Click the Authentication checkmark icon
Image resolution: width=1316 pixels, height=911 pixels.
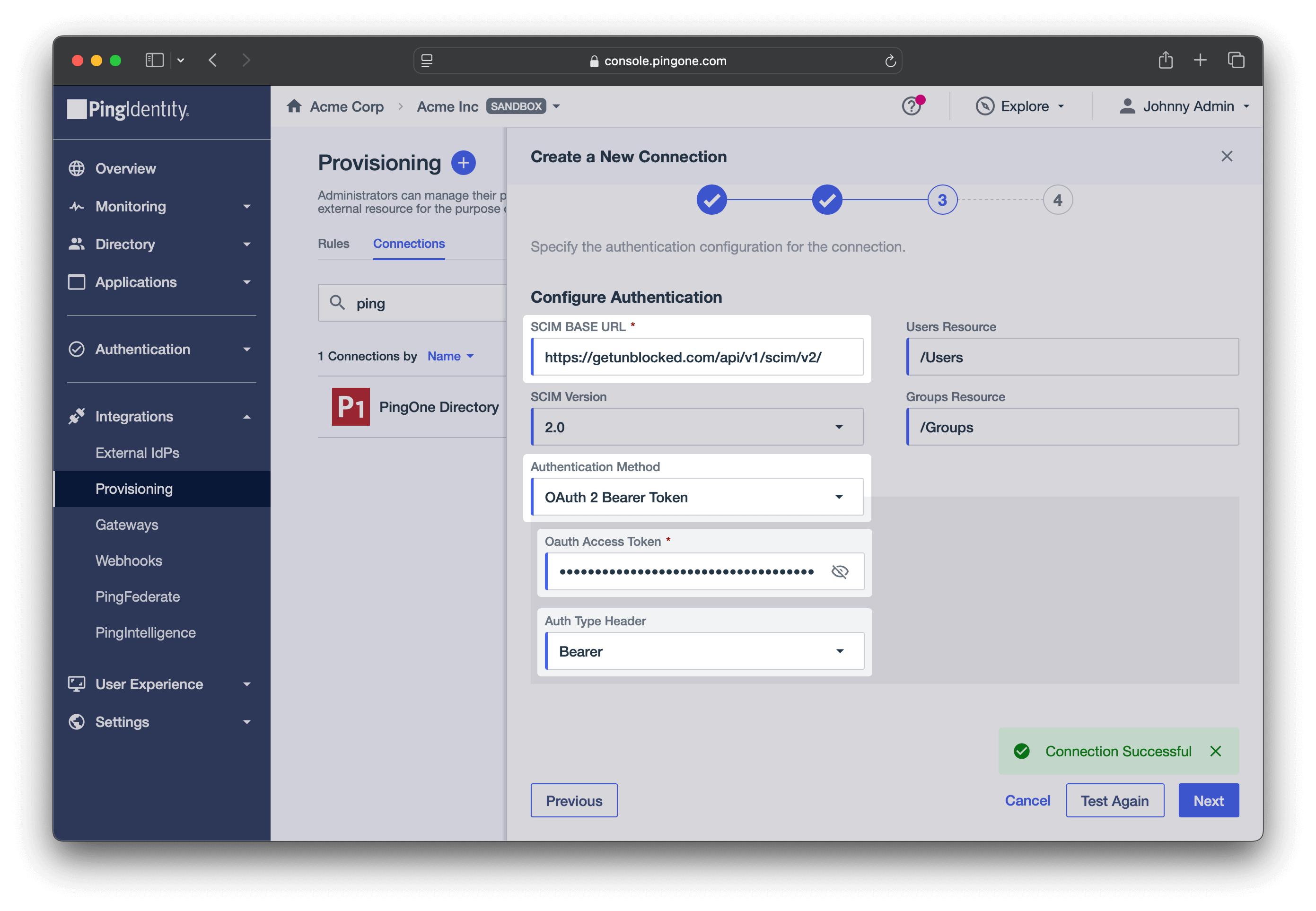tap(77, 350)
